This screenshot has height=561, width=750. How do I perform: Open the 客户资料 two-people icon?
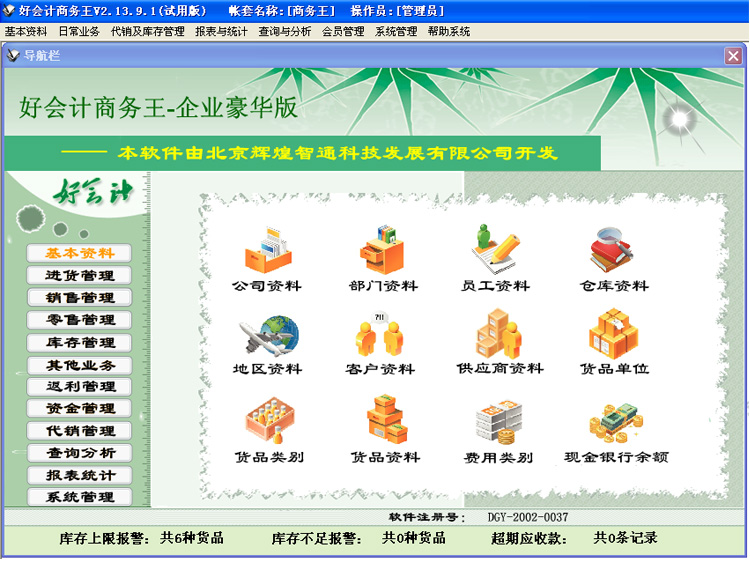coord(379,334)
